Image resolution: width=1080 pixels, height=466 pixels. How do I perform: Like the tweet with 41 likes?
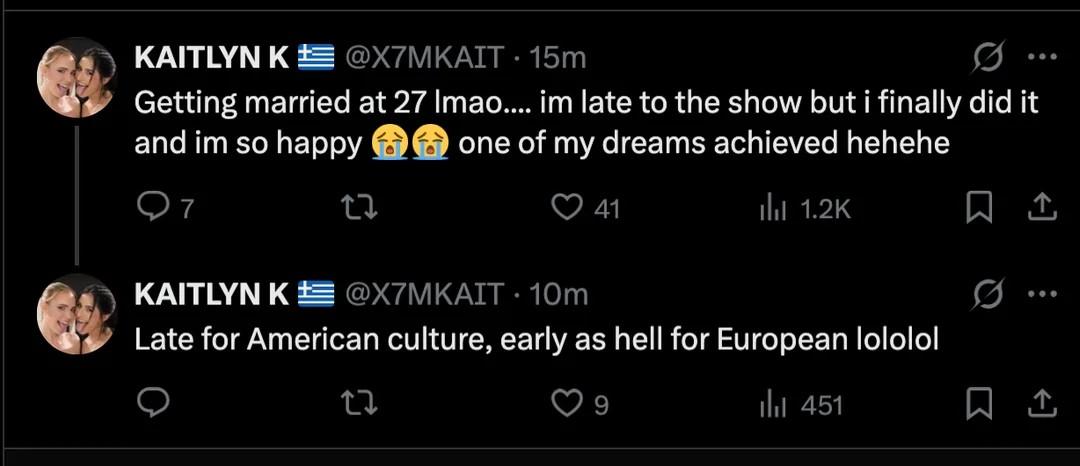point(568,207)
